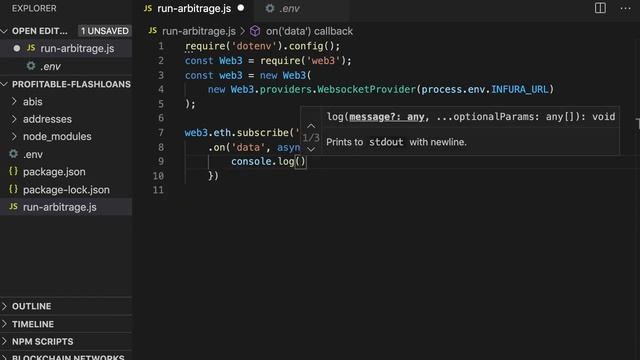Click the EXPLORER panel title
This screenshot has height=360, width=640.
34,9
